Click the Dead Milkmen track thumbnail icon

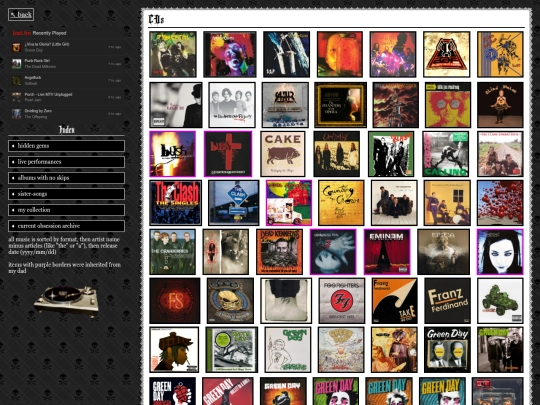(x=16, y=64)
